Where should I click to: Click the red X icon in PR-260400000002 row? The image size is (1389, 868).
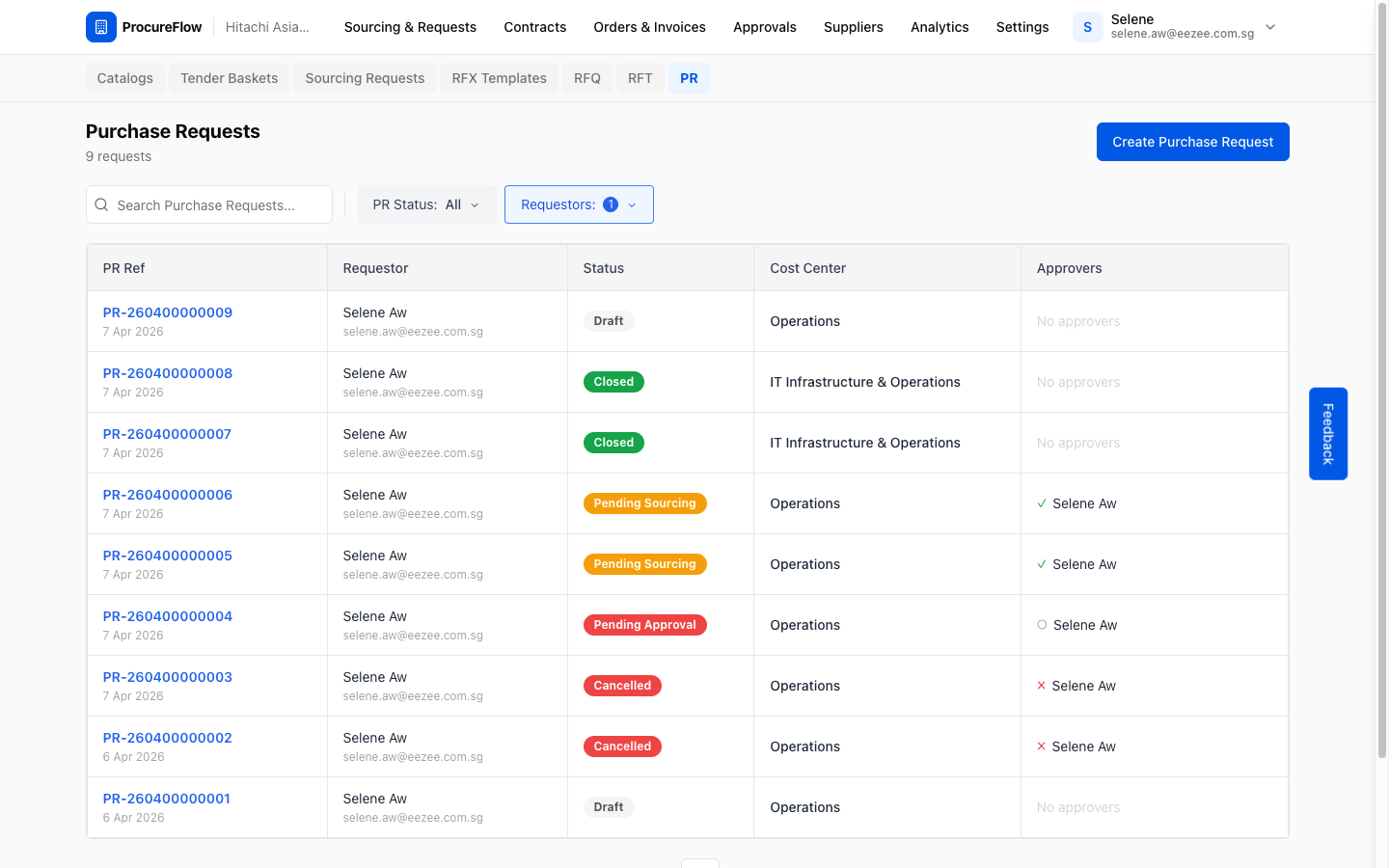pyautogui.click(x=1042, y=746)
